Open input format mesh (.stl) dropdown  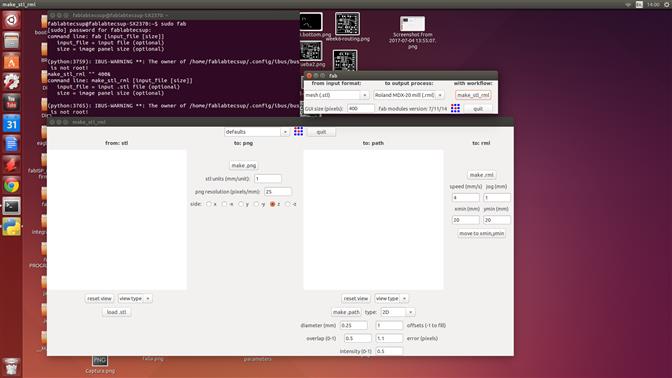[336, 95]
